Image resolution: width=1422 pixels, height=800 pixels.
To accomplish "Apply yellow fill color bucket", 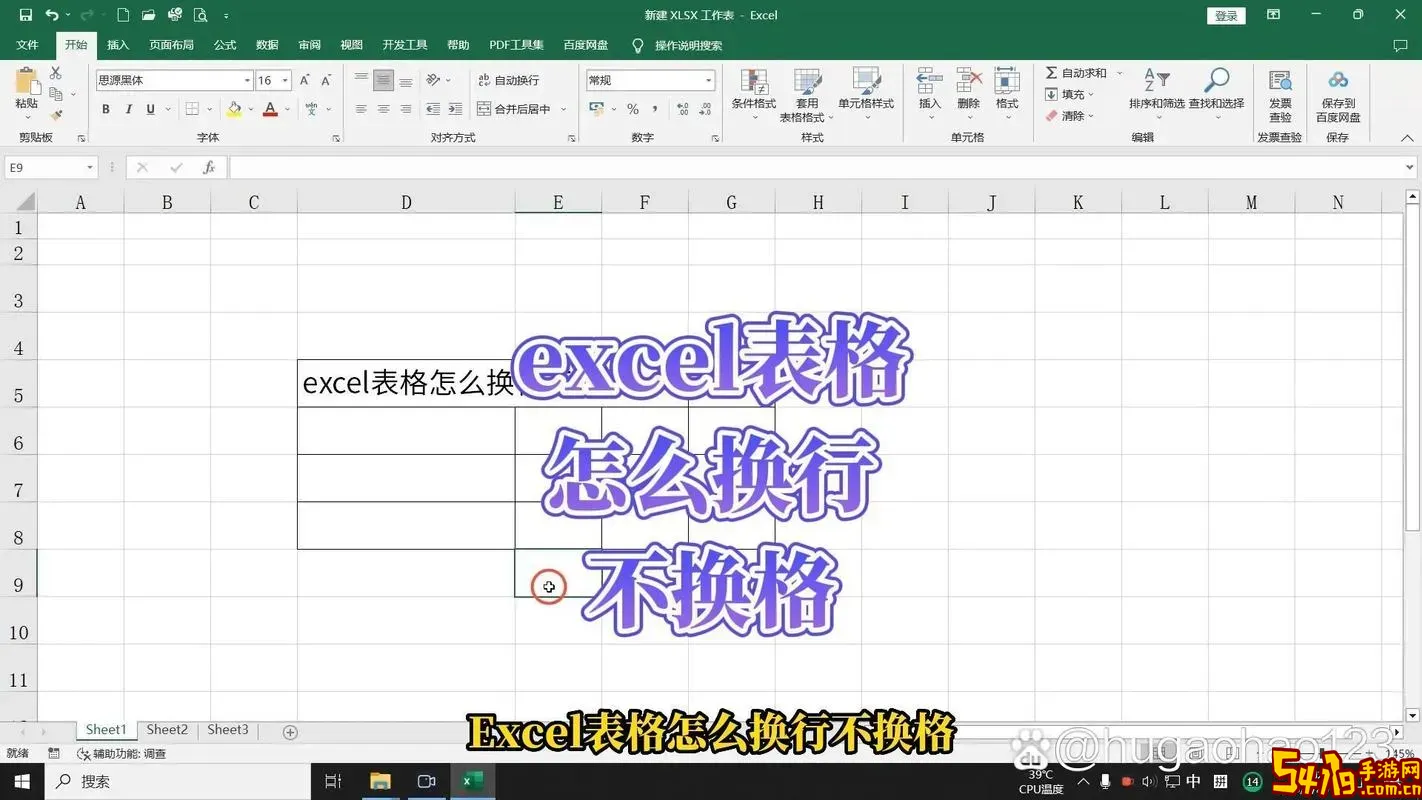I will 234,109.
